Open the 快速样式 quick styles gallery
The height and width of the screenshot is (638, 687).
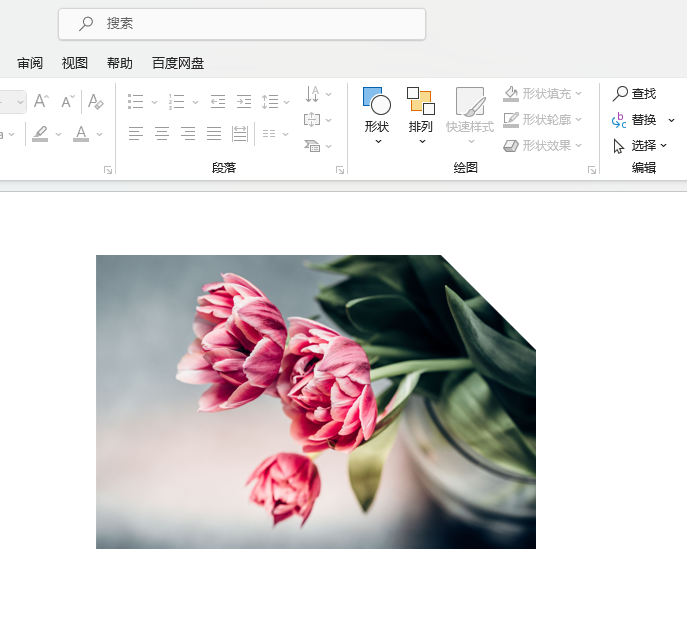pyautogui.click(x=470, y=116)
